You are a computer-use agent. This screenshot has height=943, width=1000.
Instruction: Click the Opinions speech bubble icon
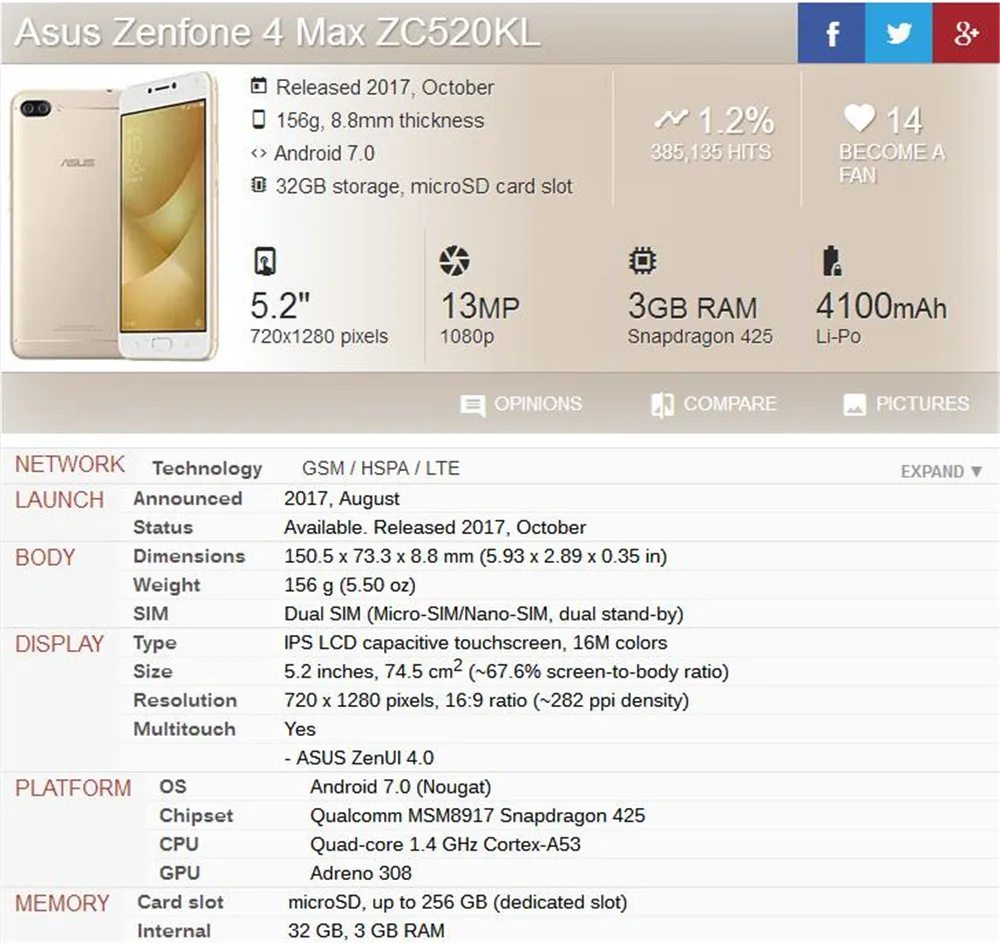(473, 406)
